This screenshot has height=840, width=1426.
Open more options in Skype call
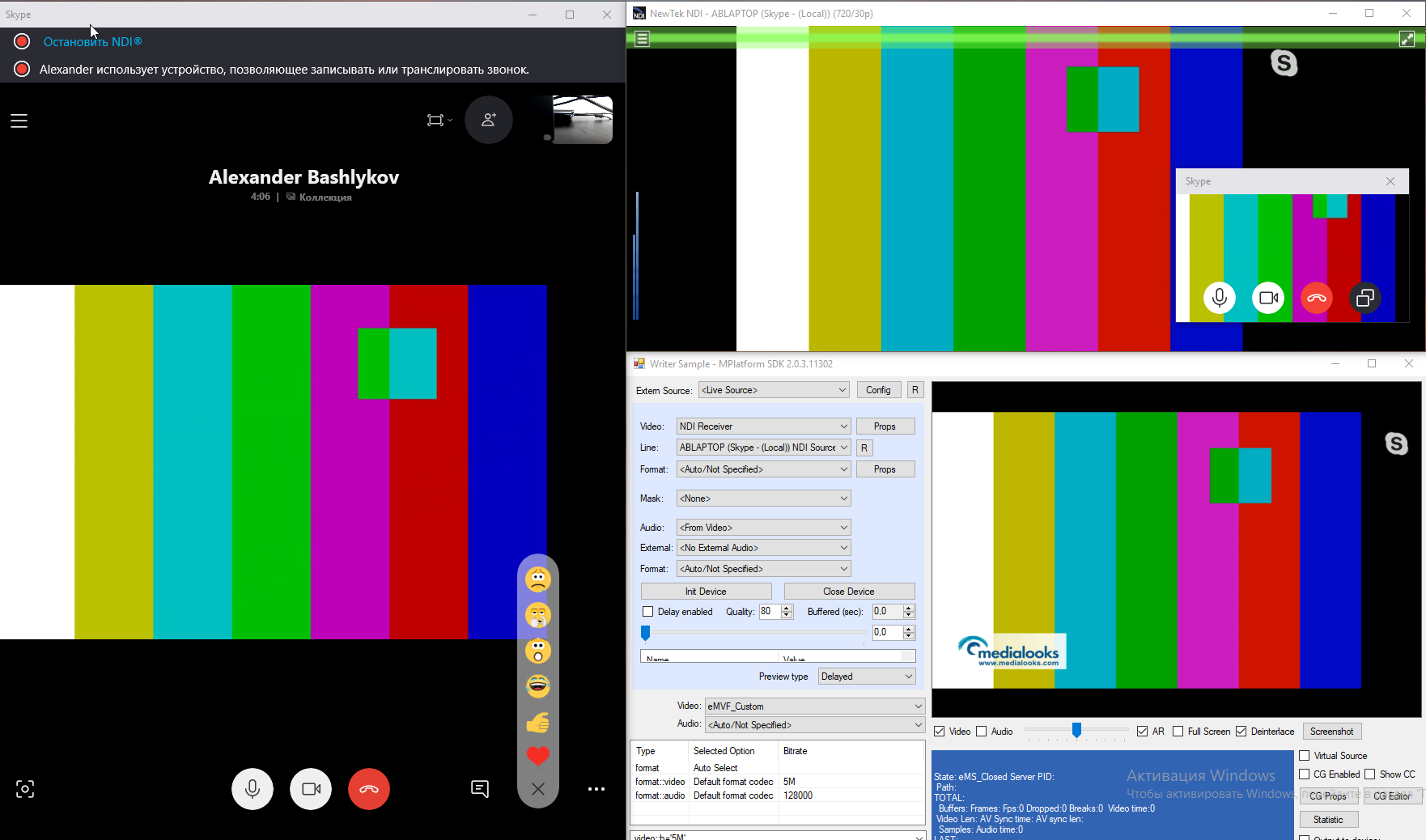[596, 789]
